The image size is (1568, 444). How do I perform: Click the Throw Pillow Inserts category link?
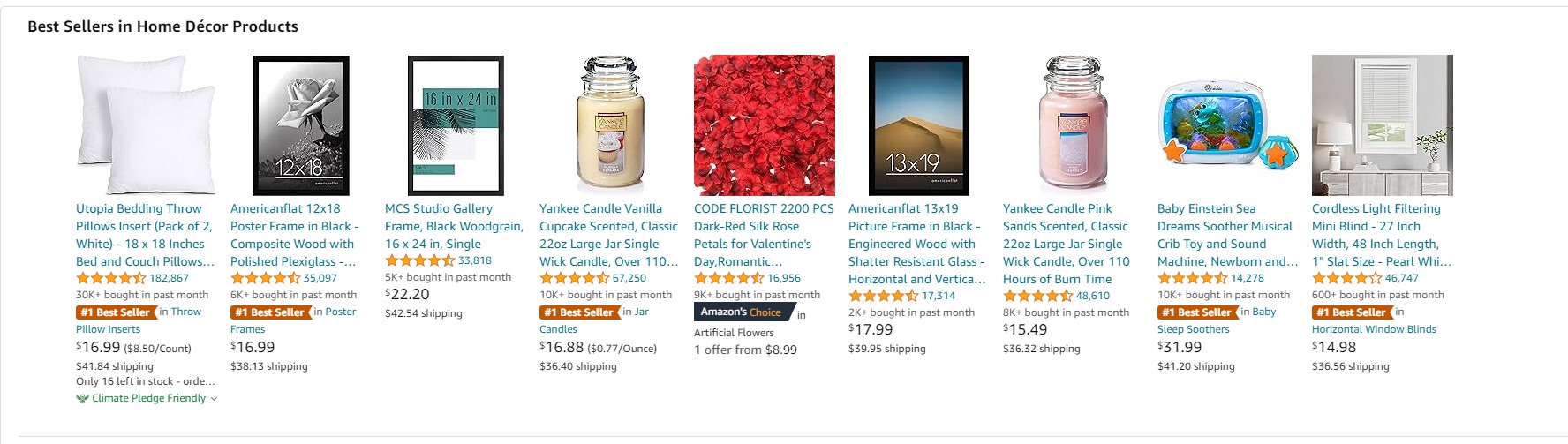(108, 329)
